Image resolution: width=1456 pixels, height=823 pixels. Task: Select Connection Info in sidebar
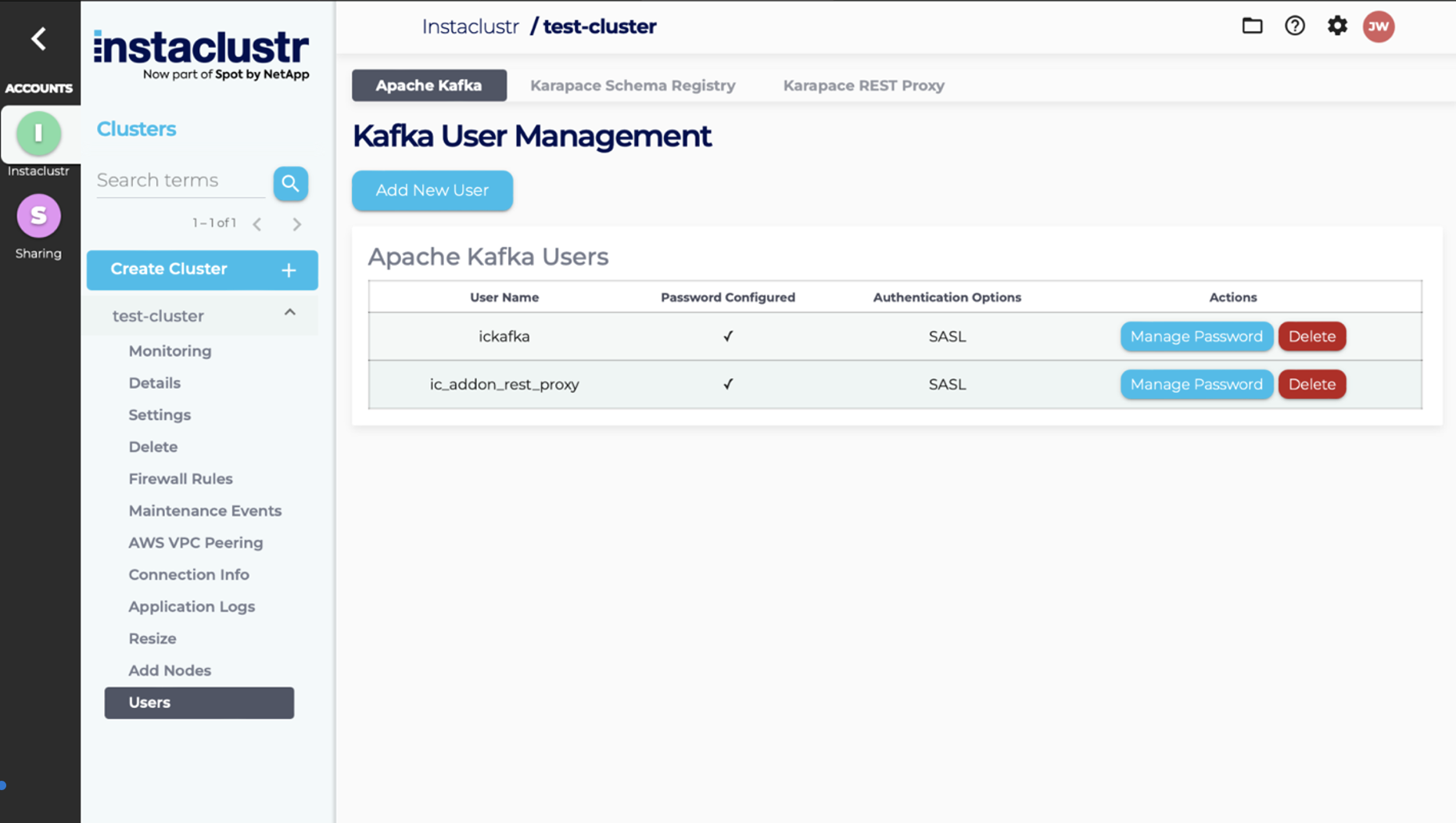pos(188,574)
